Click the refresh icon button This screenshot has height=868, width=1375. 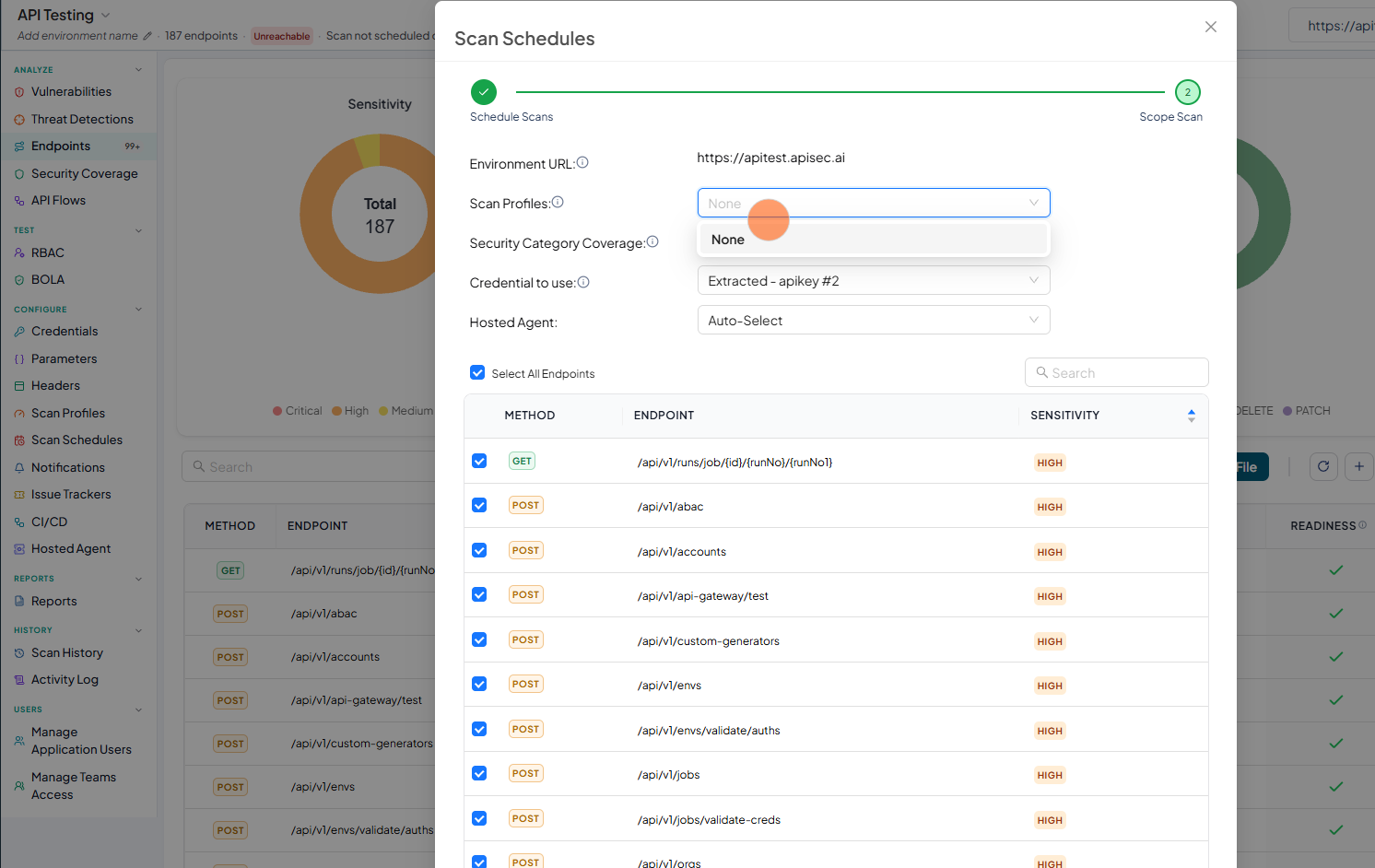coord(1323,466)
